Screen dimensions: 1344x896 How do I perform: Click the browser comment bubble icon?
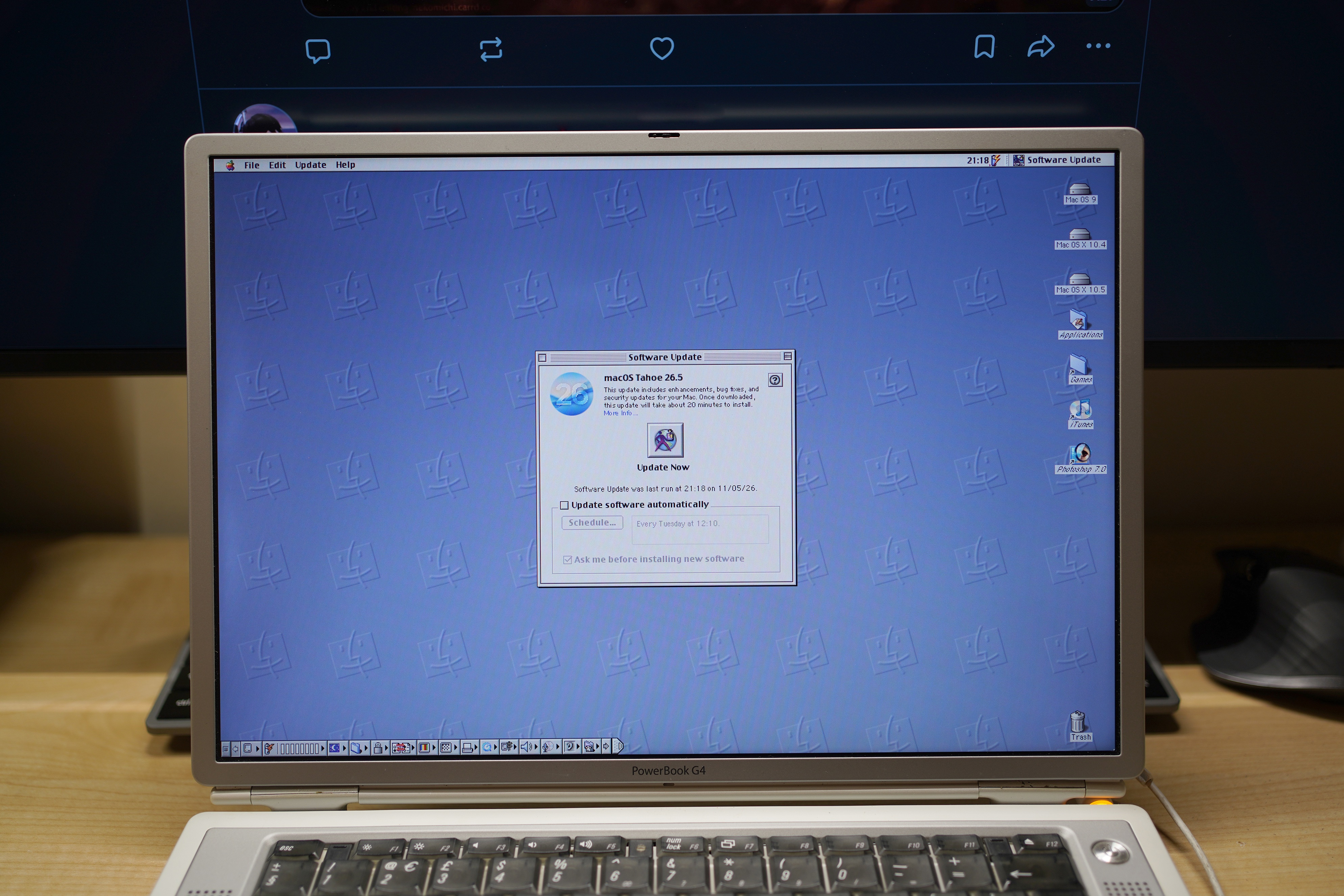point(318,50)
